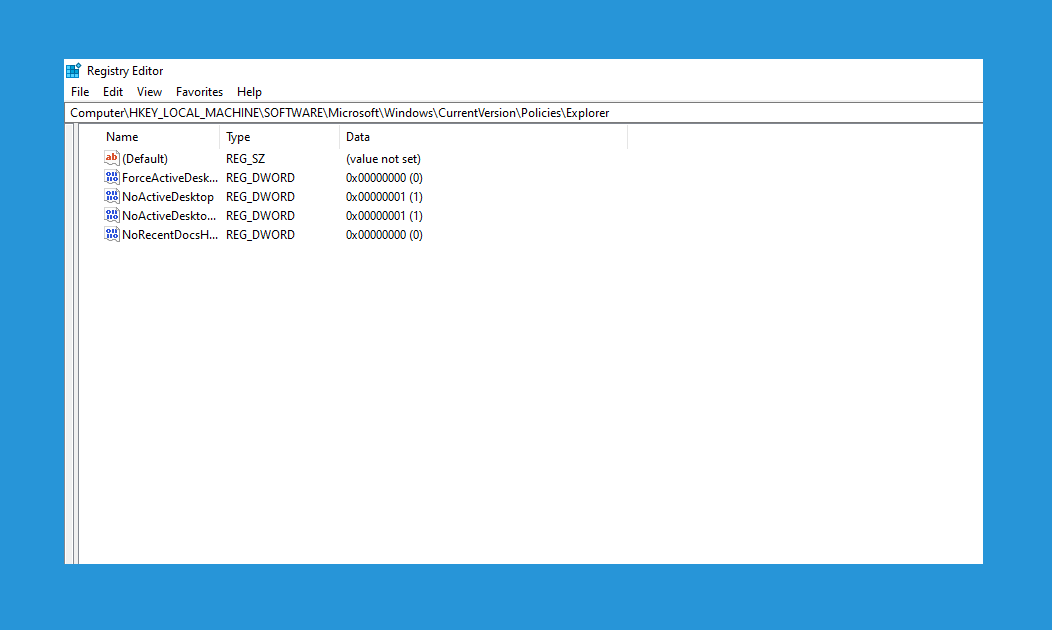
Task: Click the registry path address bar
Action: pyautogui.click(x=524, y=113)
